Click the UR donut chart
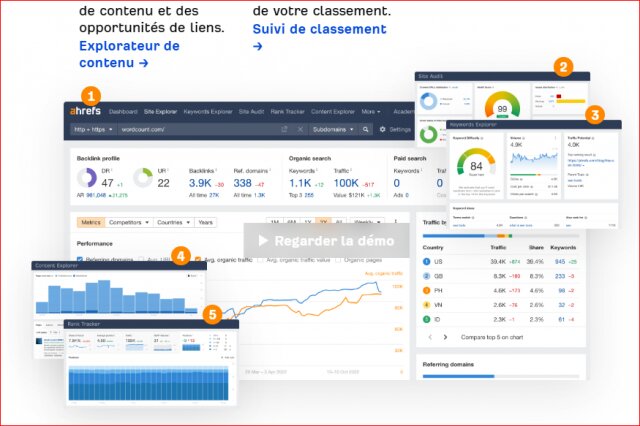The height and width of the screenshot is (426, 640). tap(143, 178)
